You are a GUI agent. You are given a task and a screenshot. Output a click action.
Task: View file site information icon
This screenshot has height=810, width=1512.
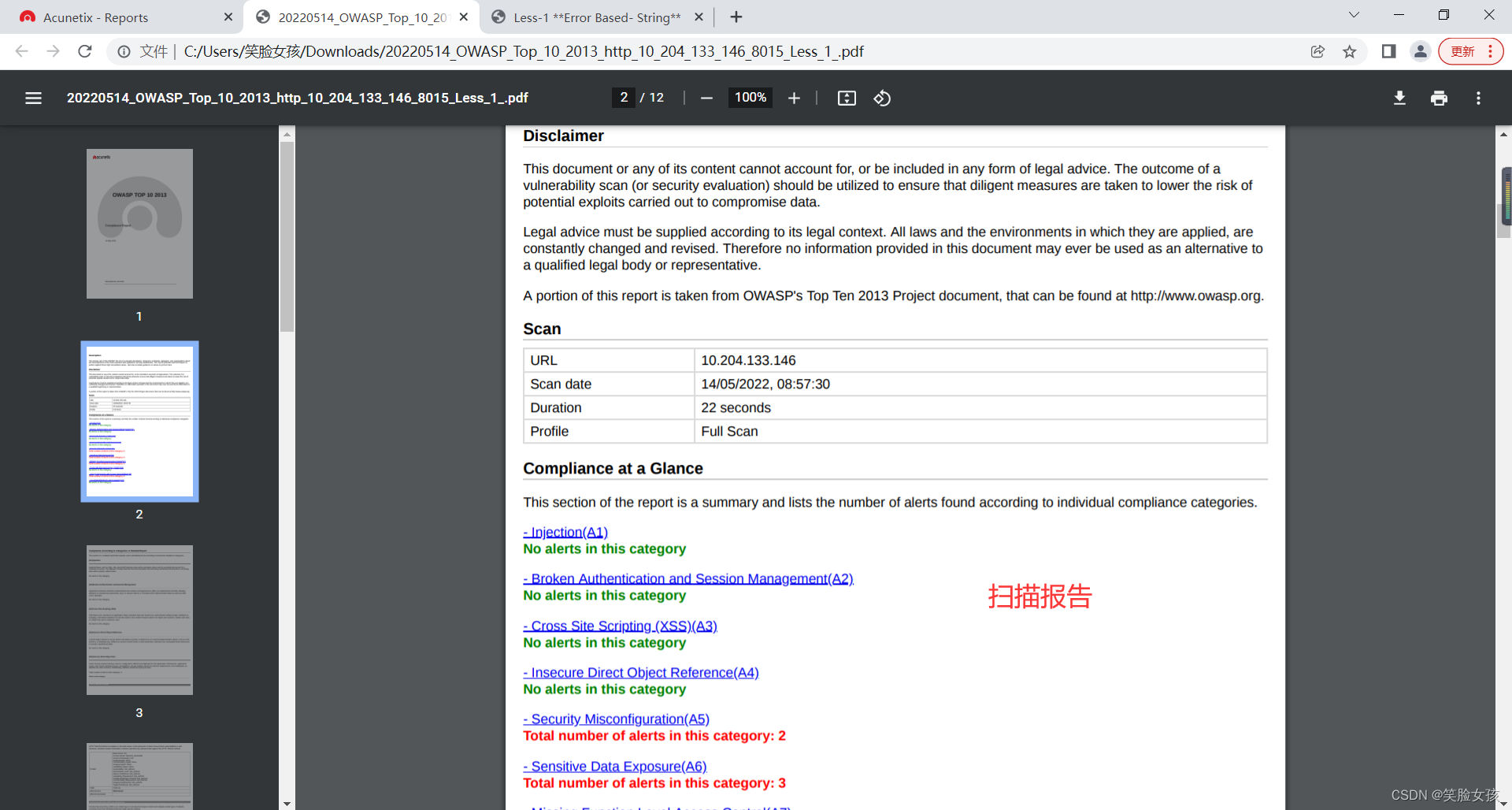(x=124, y=51)
